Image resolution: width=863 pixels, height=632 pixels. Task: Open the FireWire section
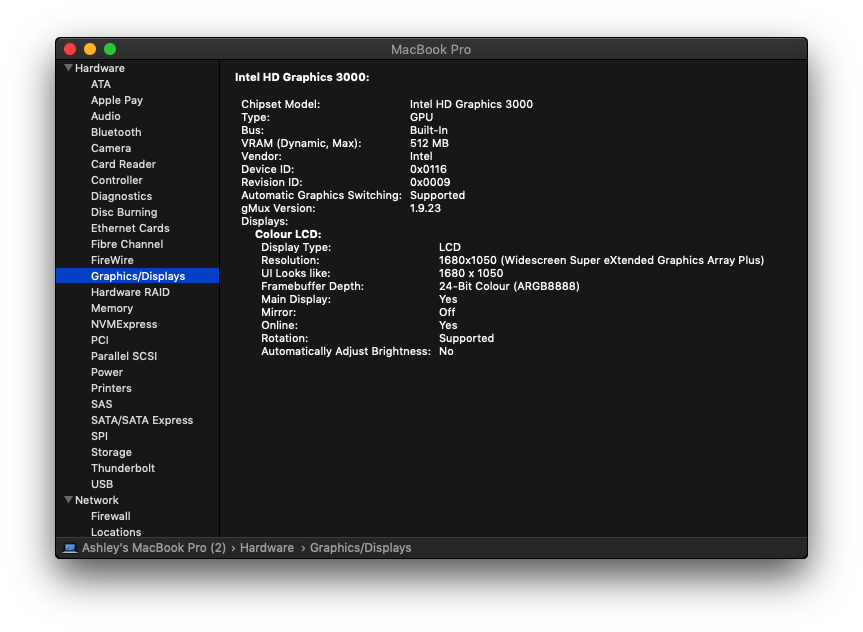click(x=112, y=260)
